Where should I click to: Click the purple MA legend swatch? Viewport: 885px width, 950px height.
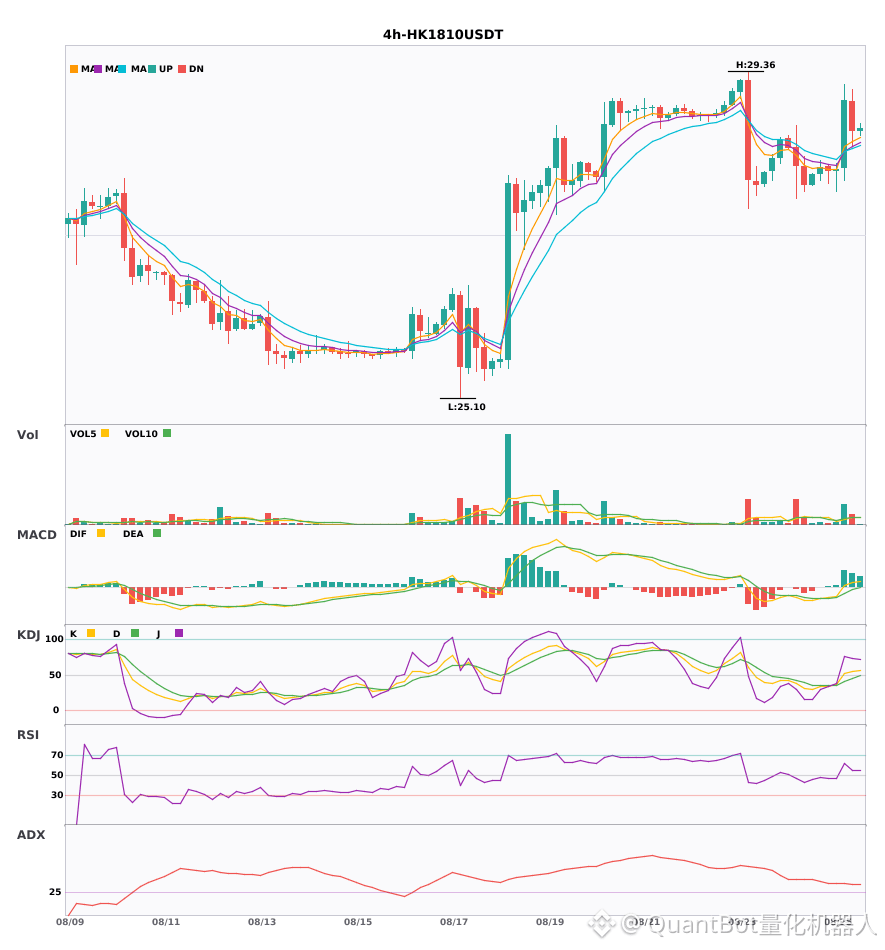pyautogui.click(x=98, y=69)
